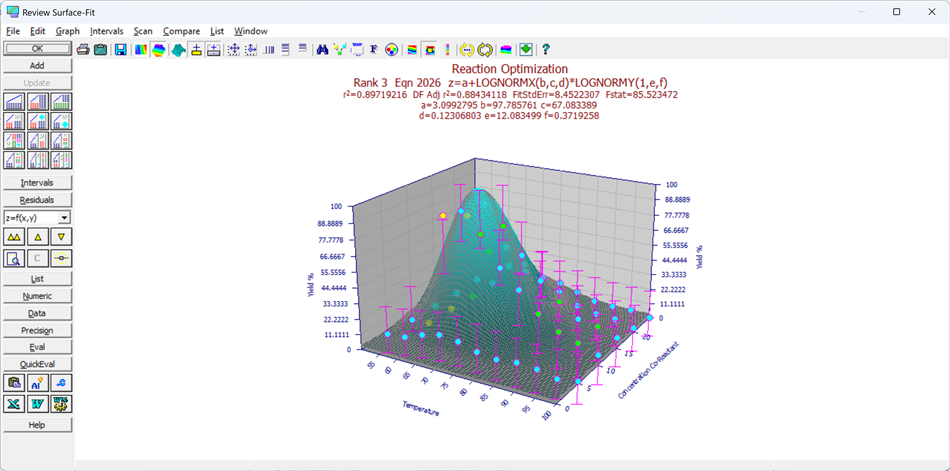Click the double yellow up-triangles button
Screen dimensions: 950x471
[14, 236]
